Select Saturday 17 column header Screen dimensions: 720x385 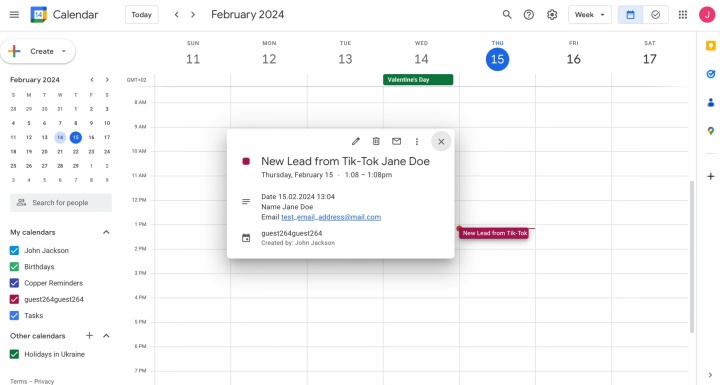649,54
